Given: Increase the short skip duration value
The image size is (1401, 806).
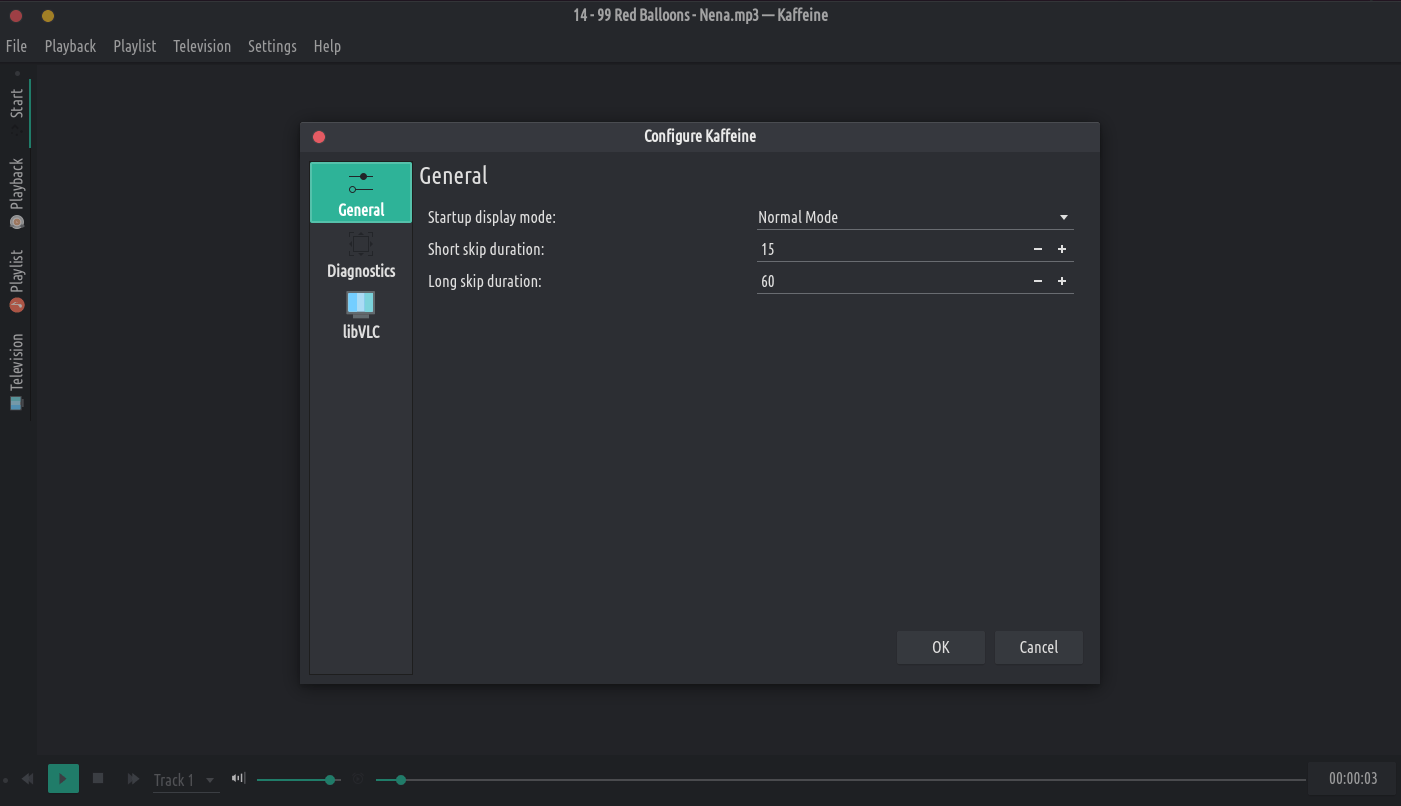Looking at the screenshot, I should click(1062, 249).
